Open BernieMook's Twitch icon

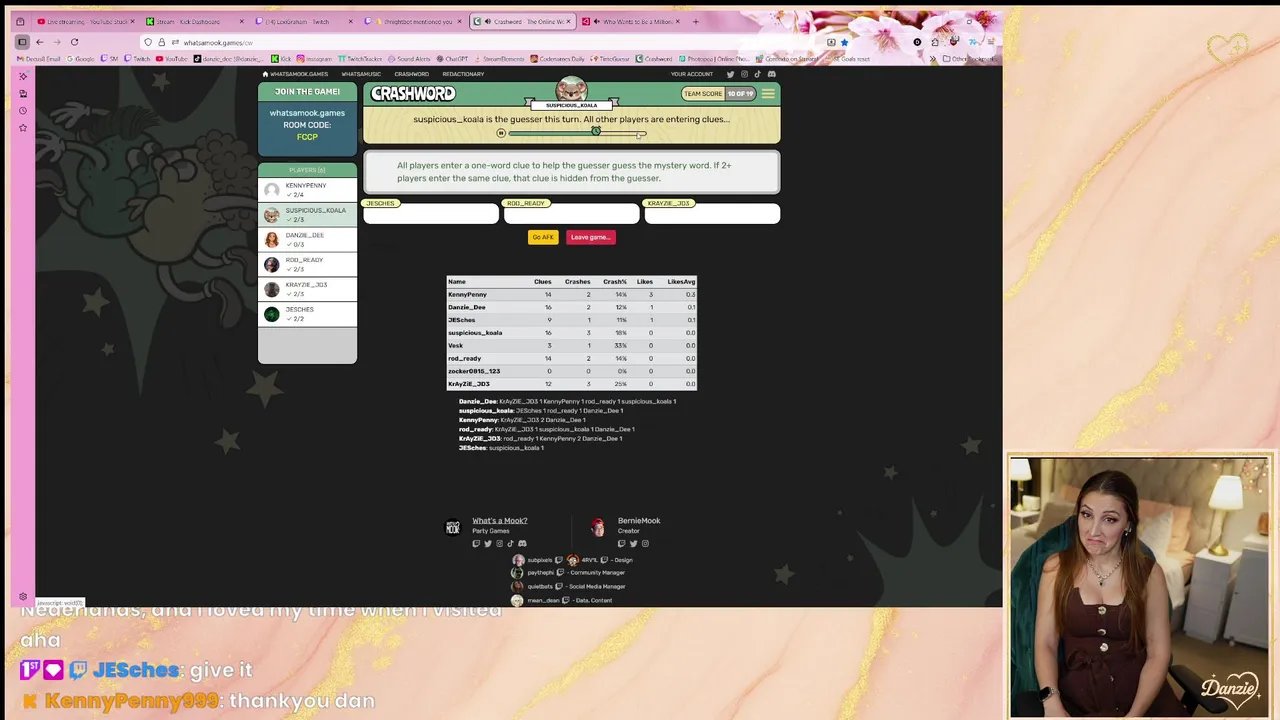pyautogui.click(x=621, y=544)
